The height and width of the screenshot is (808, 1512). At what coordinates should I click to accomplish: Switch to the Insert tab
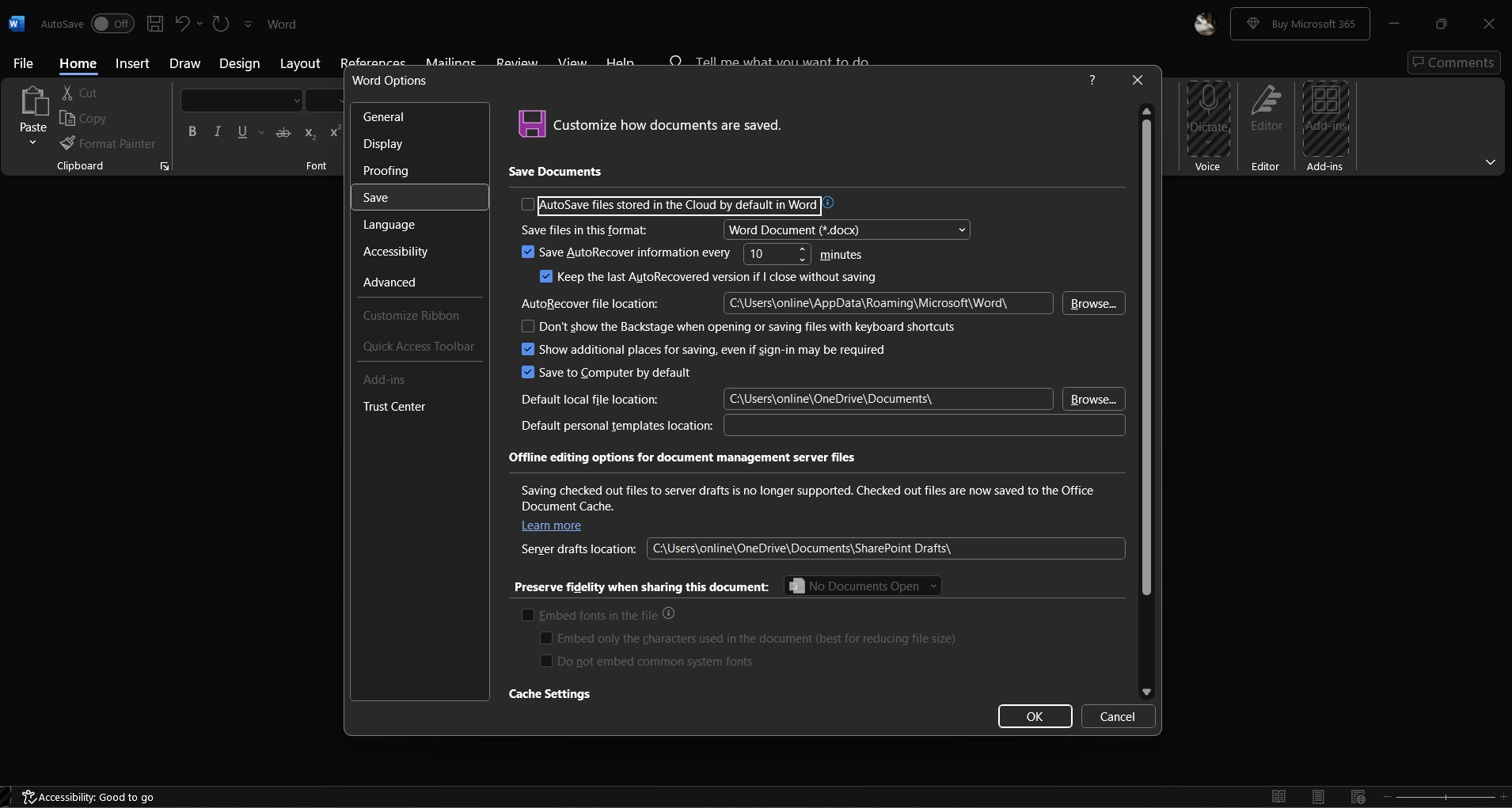point(132,63)
